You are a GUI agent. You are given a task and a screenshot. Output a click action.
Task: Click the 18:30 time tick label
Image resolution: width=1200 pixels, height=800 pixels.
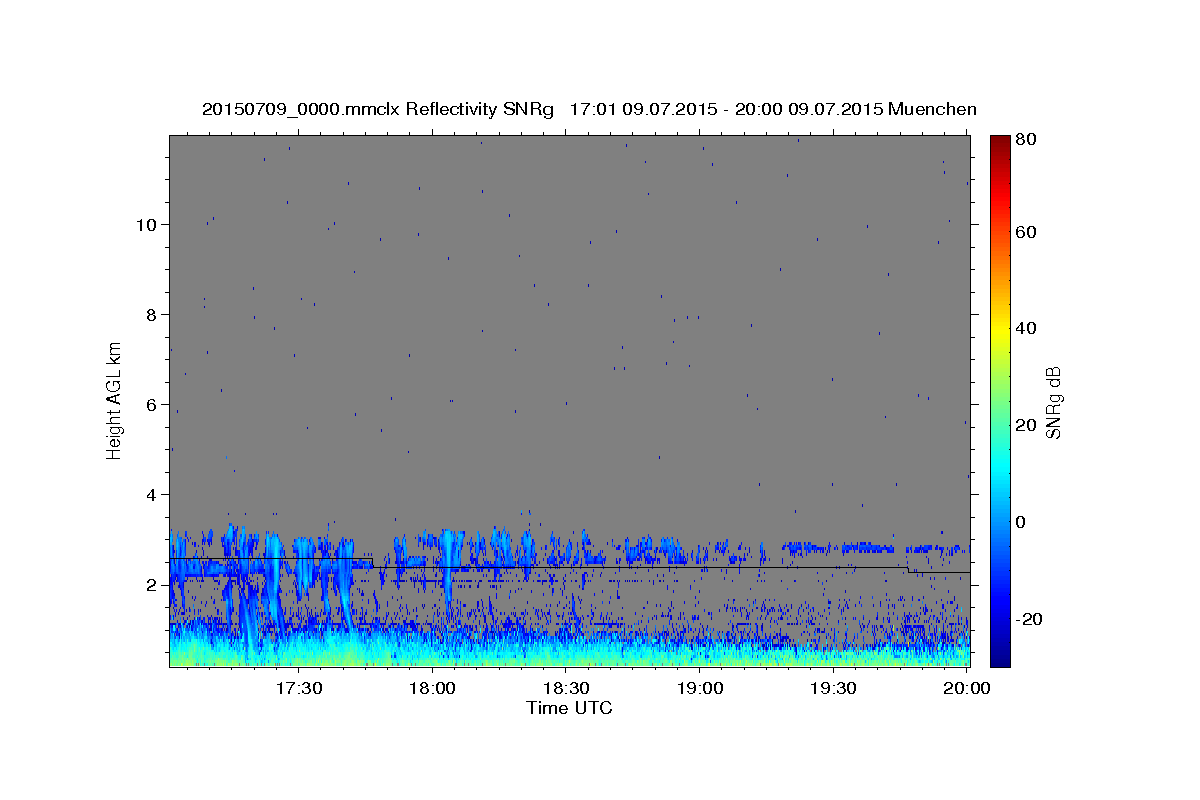(566, 688)
